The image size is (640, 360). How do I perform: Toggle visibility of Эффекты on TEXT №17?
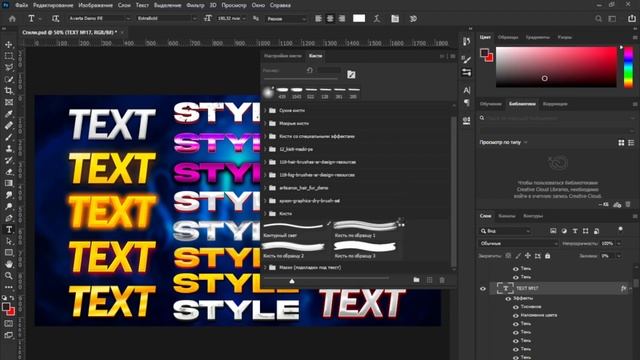(x=508, y=298)
